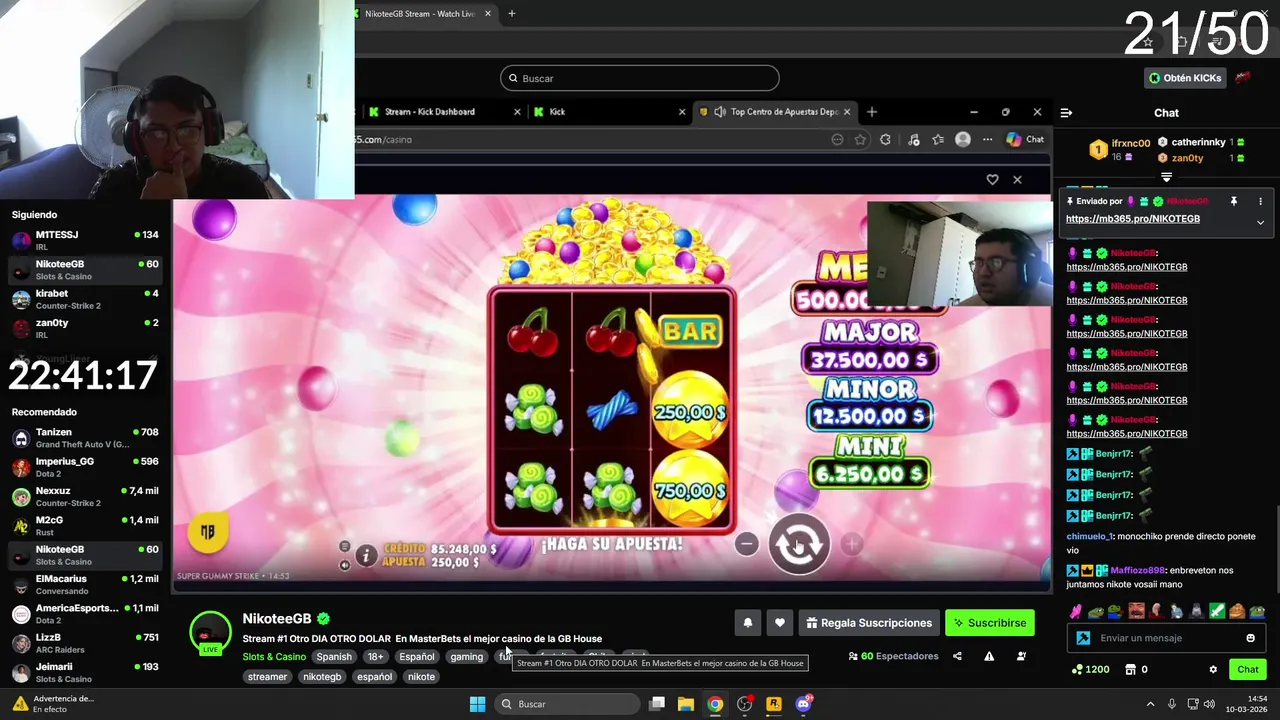Screen dimensions: 1280x720
Task: Open kirabet channel in sidebar
Action: coord(85,299)
